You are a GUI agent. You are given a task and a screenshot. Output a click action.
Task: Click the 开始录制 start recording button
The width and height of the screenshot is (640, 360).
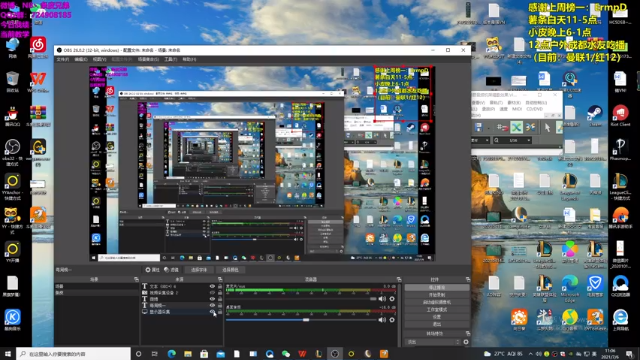coord(437,295)
